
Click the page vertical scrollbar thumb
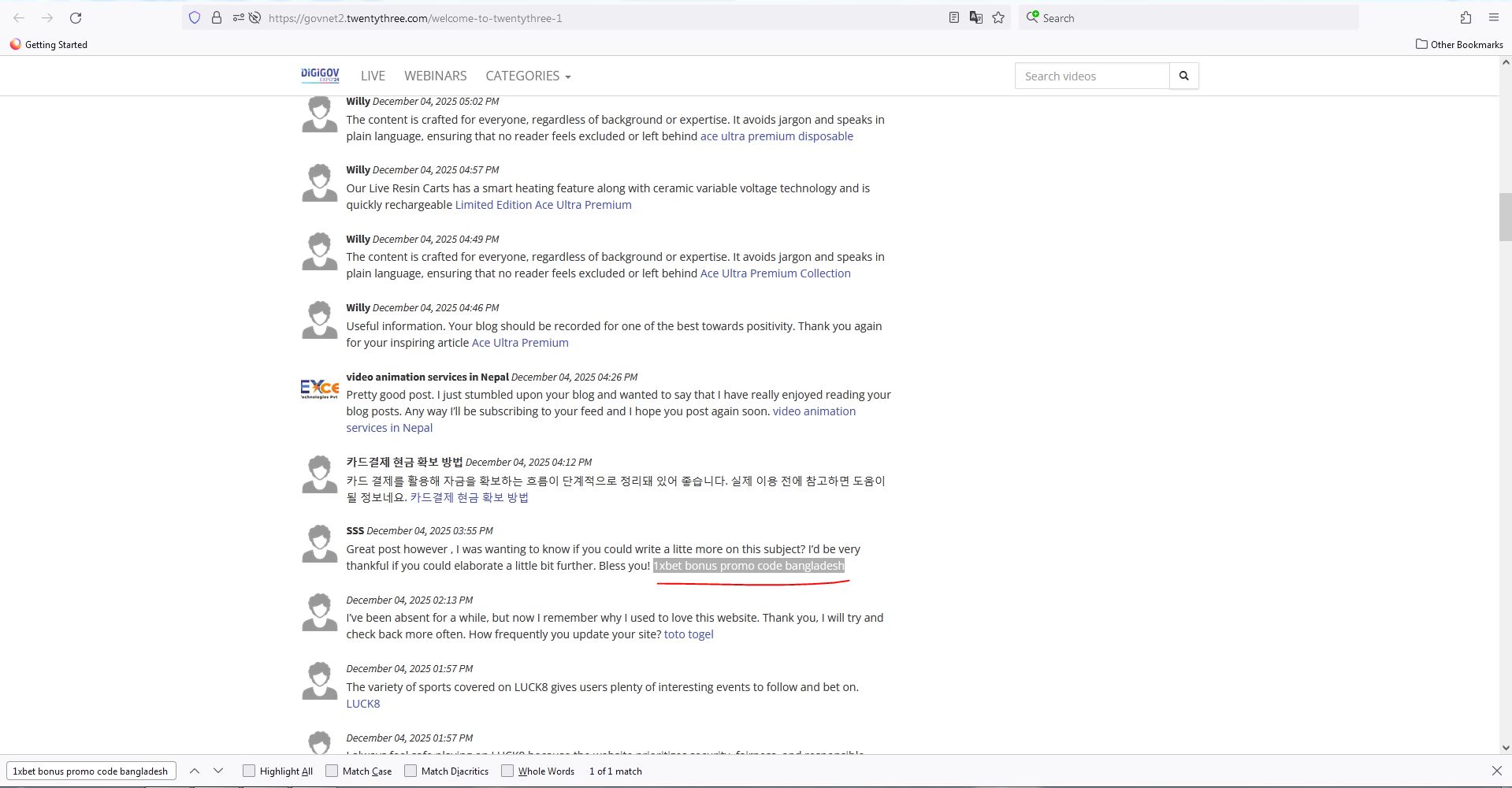point(1505,217)
